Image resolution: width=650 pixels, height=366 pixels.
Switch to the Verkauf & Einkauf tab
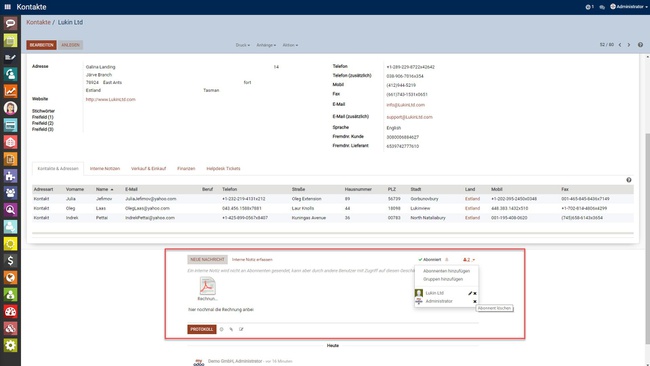click(x=148, y=169)
